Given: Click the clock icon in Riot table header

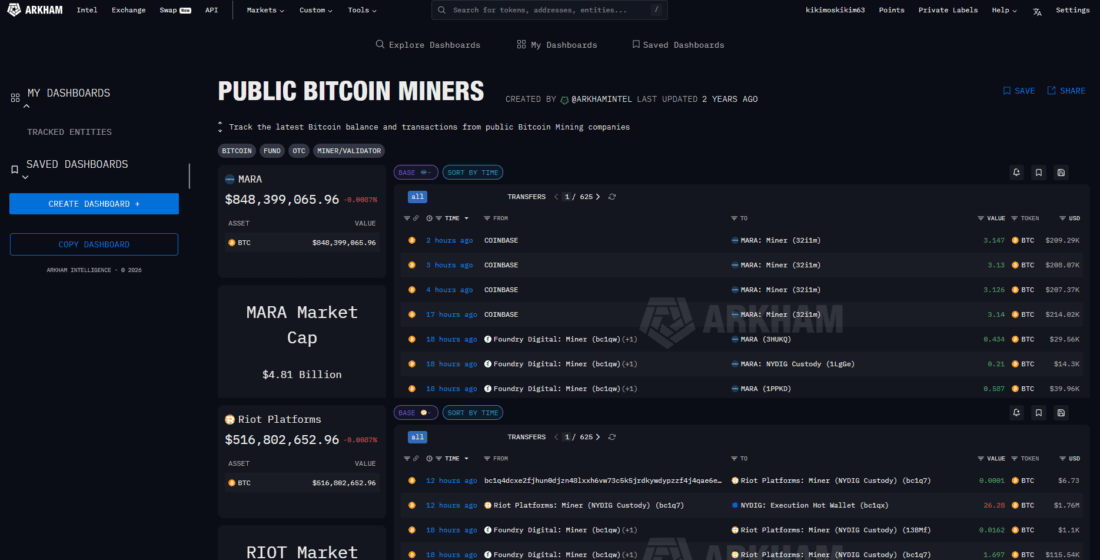Looking at the screenshot, I should [429, 458].
